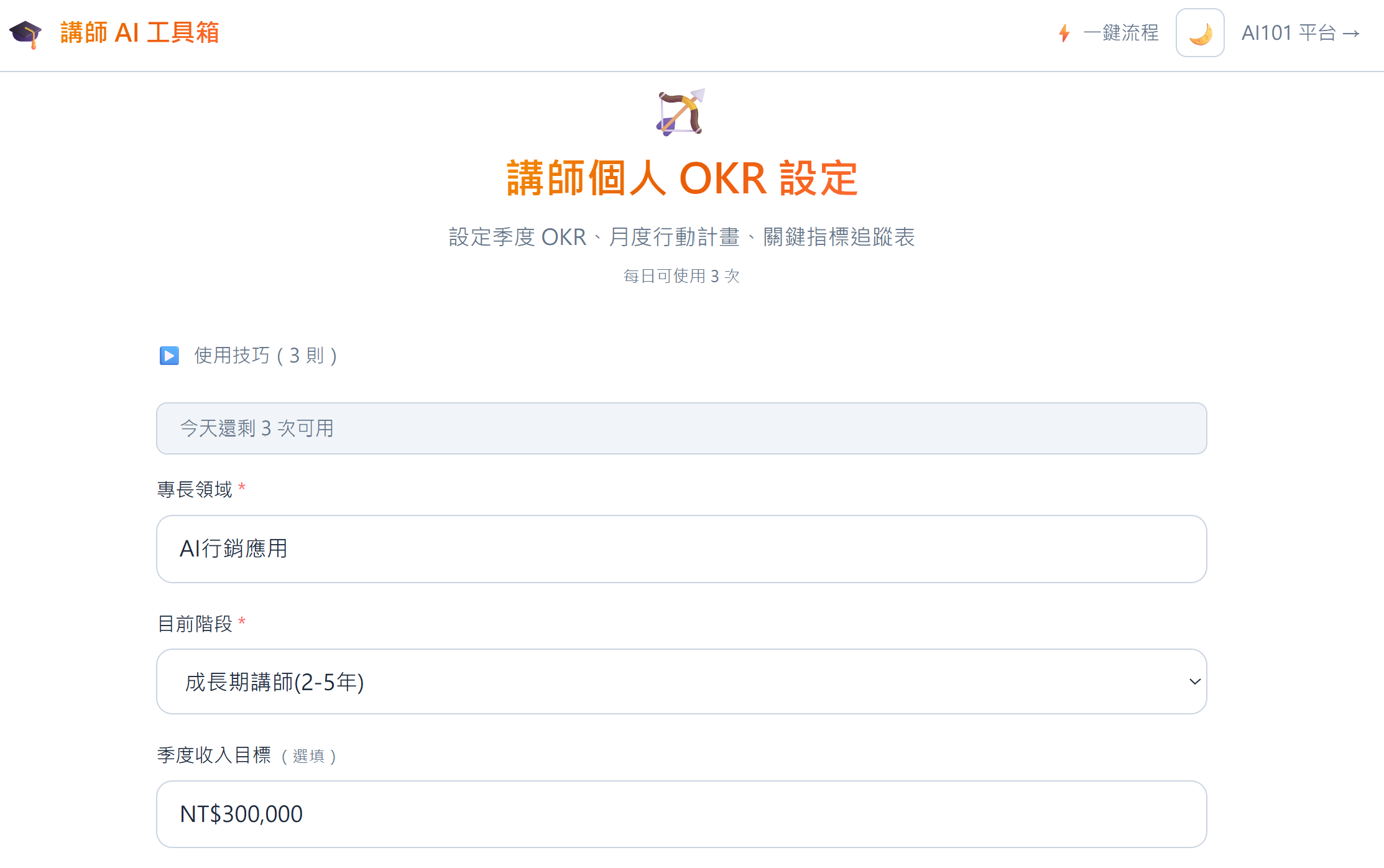Click the 季度收入目標 input field
The width and height of the screenshot is (1384, 868).
[x=681, y=814]
